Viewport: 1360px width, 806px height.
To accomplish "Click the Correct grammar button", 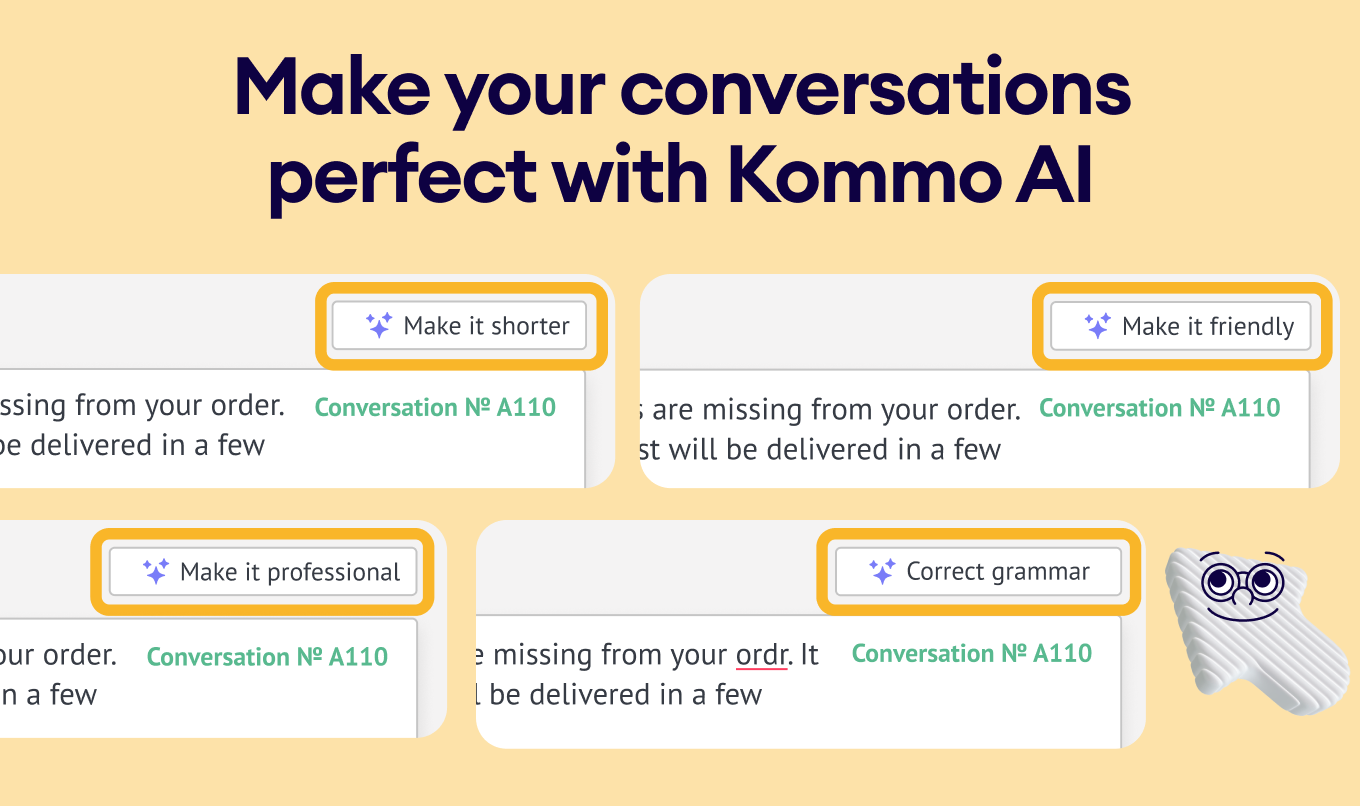I will 979,572.
